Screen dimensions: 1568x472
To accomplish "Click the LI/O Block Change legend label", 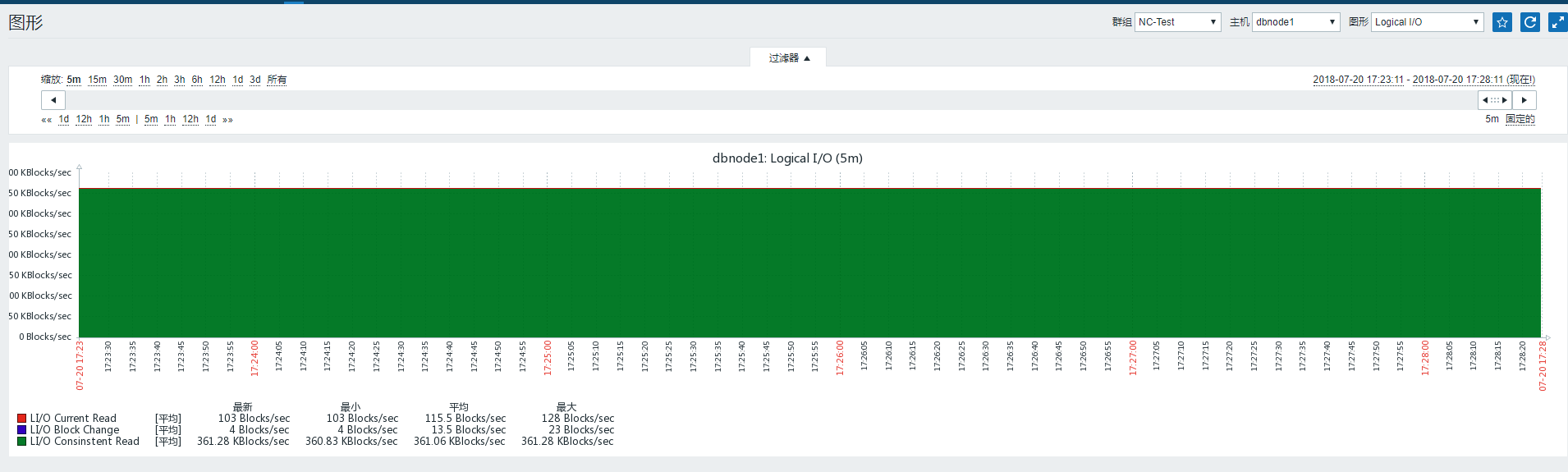I will pos(75,430).
